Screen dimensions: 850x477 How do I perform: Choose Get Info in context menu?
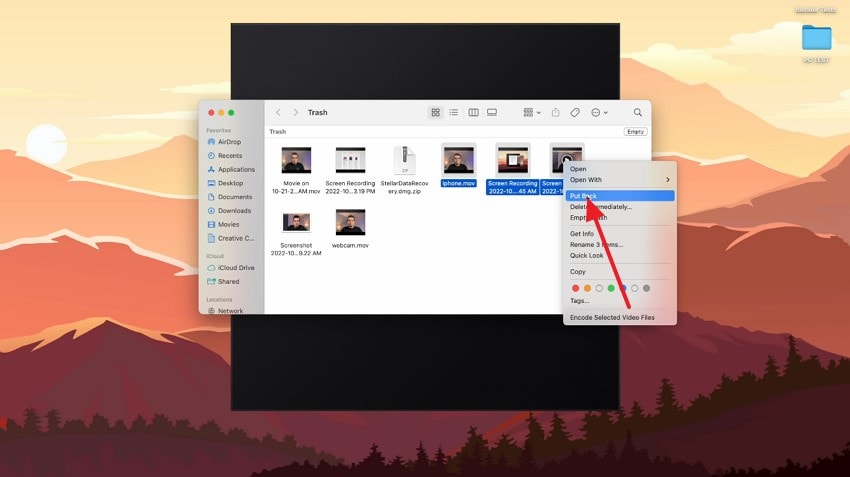(x=620, y=234)
